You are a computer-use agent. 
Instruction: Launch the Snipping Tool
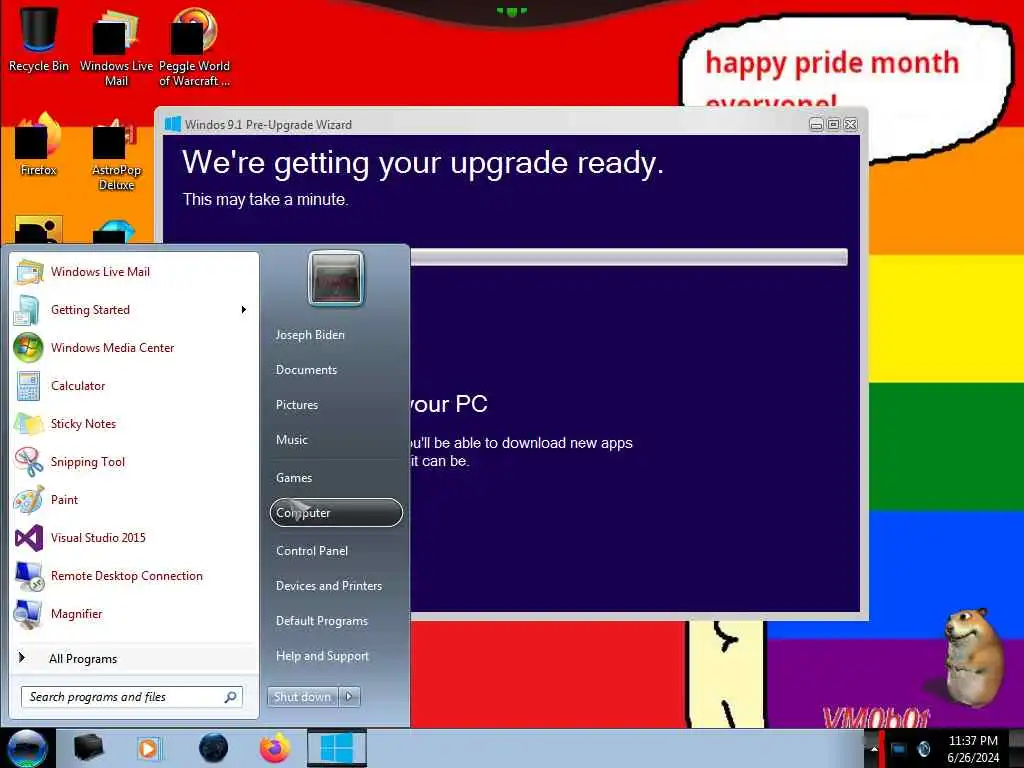pyautogui.click(x=135, y=462)
